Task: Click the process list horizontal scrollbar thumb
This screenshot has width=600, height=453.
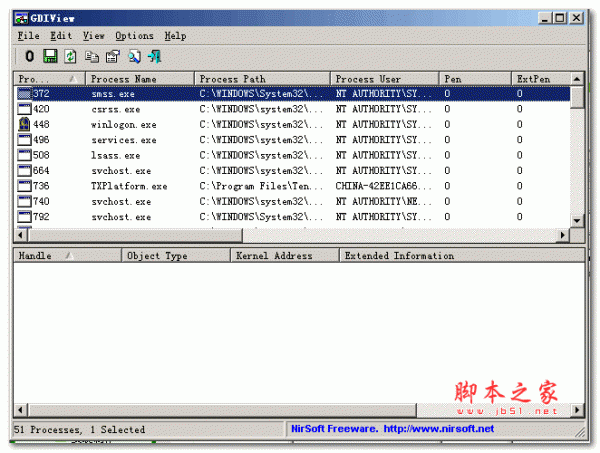Action: click(135, 235)
